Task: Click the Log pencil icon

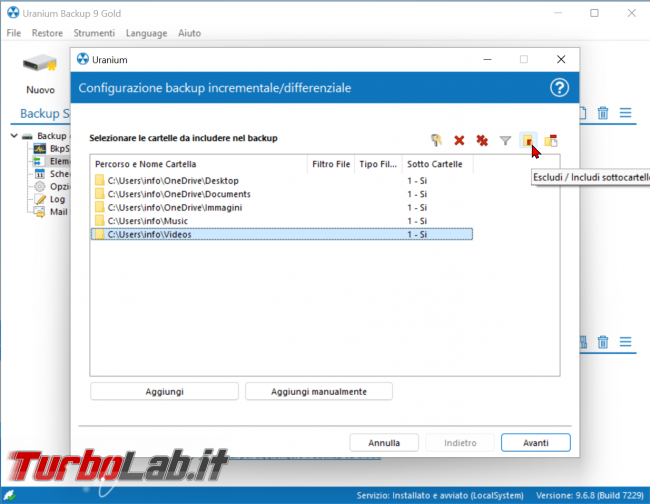Action: coord(40,199)
